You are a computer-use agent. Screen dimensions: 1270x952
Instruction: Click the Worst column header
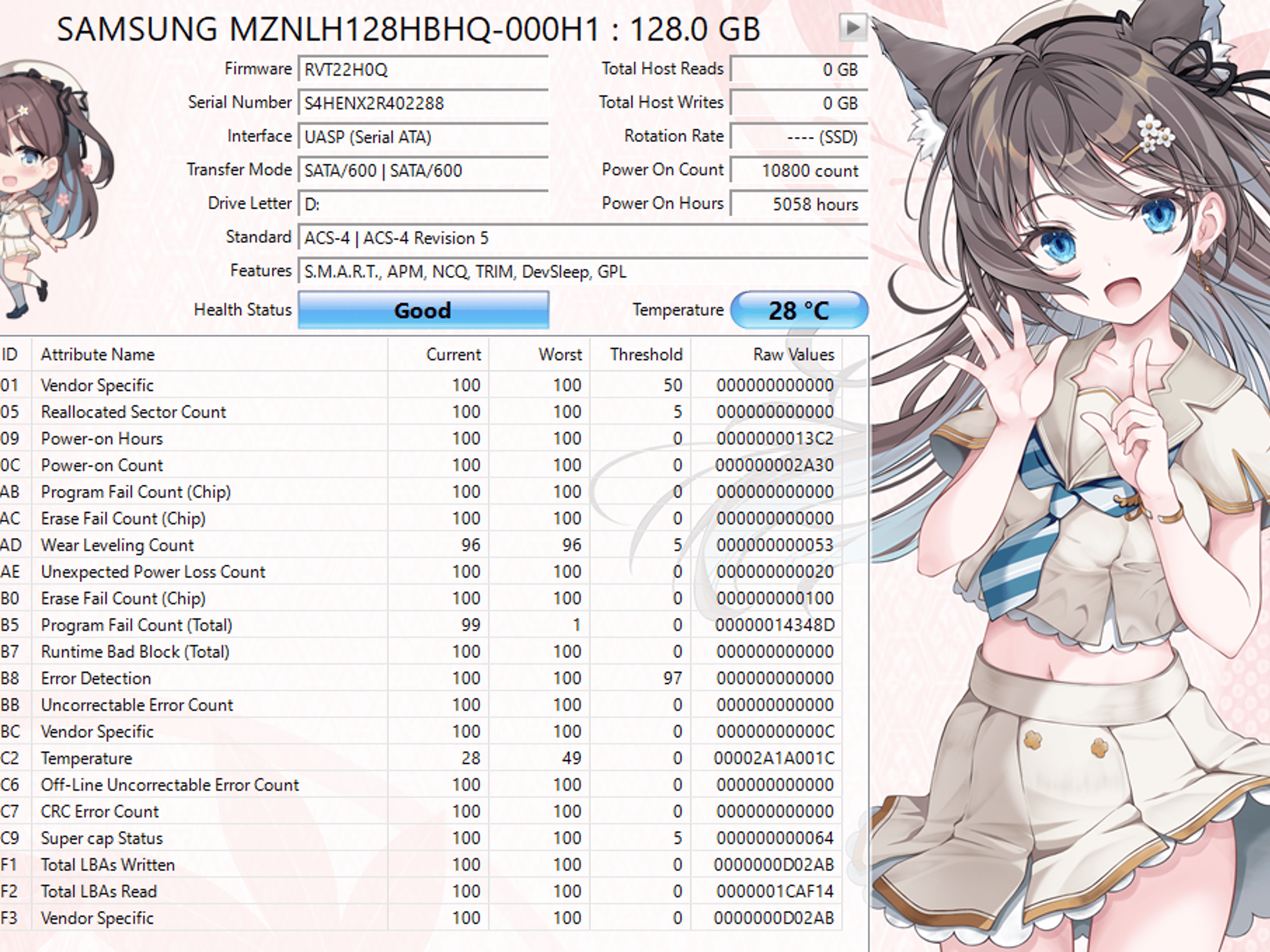539,355
